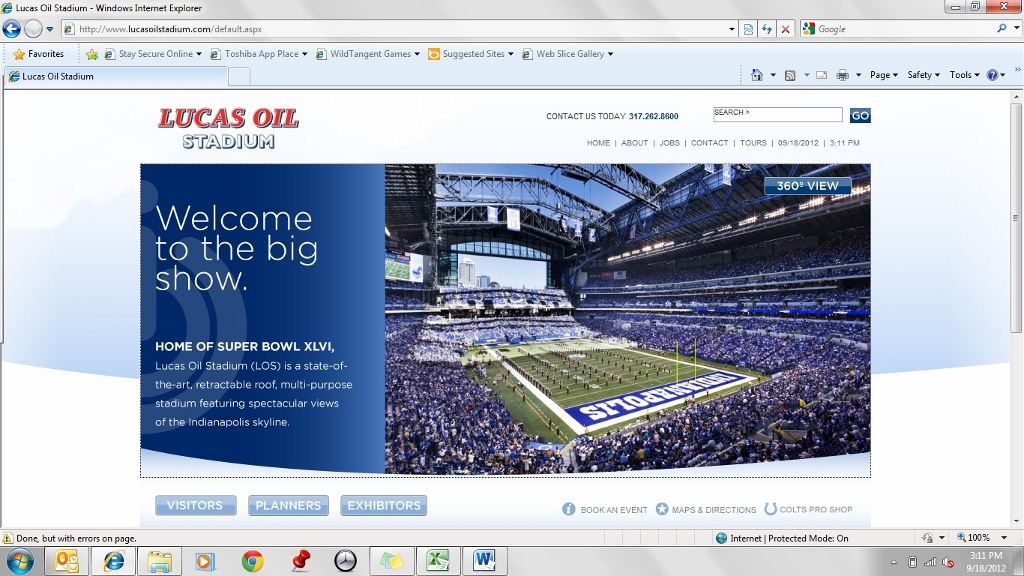This screenshot has width=1024, height=576.
Task: Click the Windows Start orb
Action: tap(19, 560)
